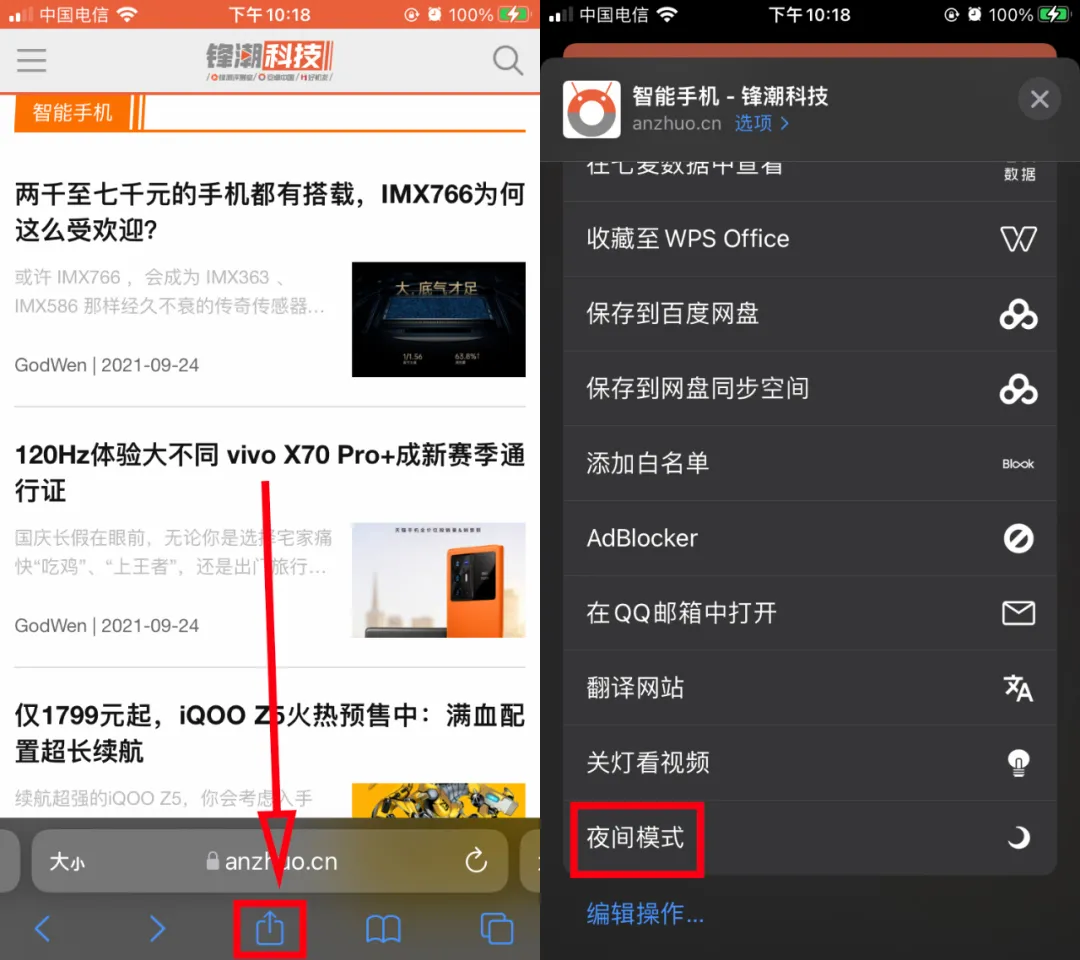Open the 大小 text size menu
The height and width of the screenshot is (960, 1080).
[x=67, y=862]
